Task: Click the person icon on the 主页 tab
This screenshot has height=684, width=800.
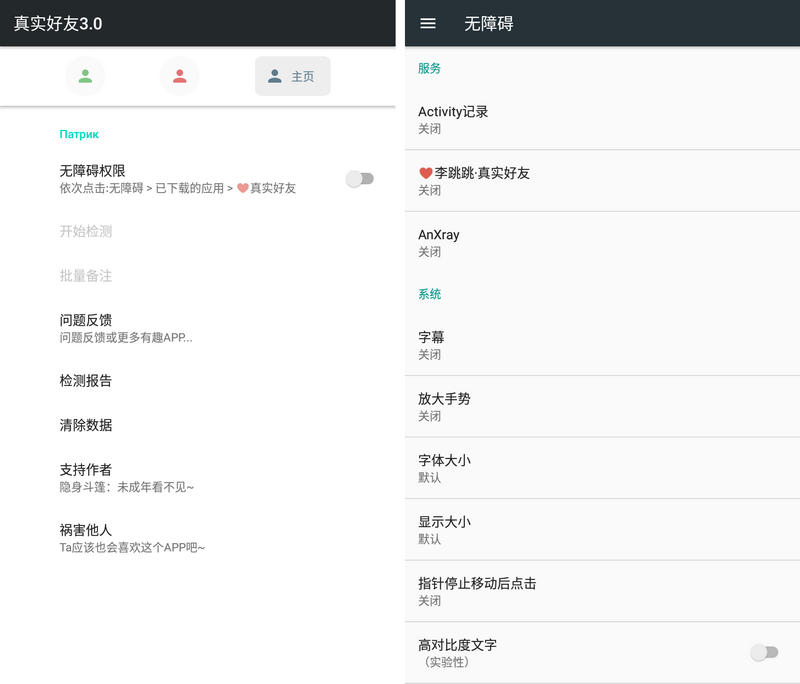Action: pyautogui.click(x=274, y=76)
